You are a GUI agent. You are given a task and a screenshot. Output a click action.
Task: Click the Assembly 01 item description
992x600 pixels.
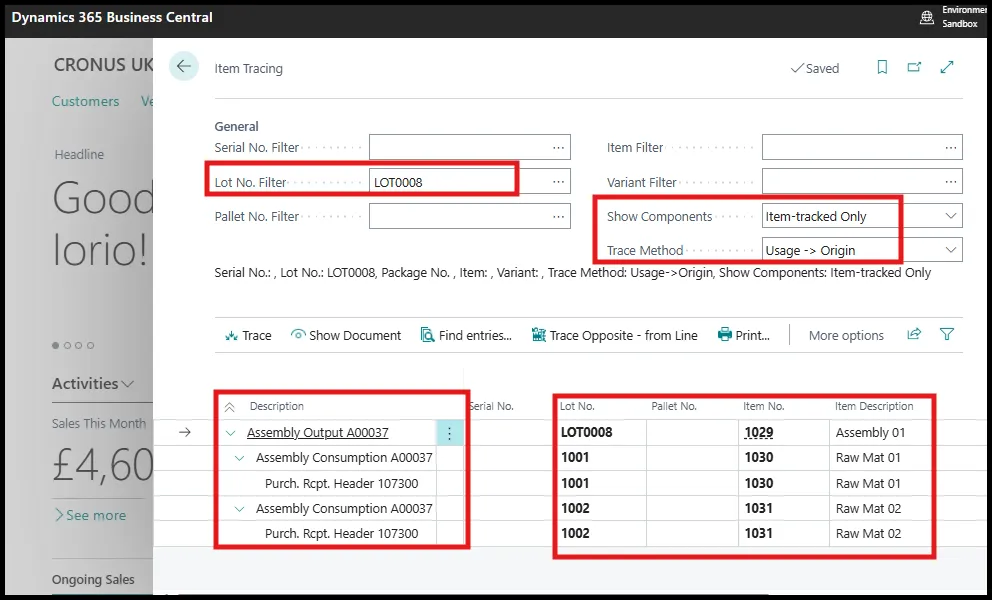pos(870,432)
